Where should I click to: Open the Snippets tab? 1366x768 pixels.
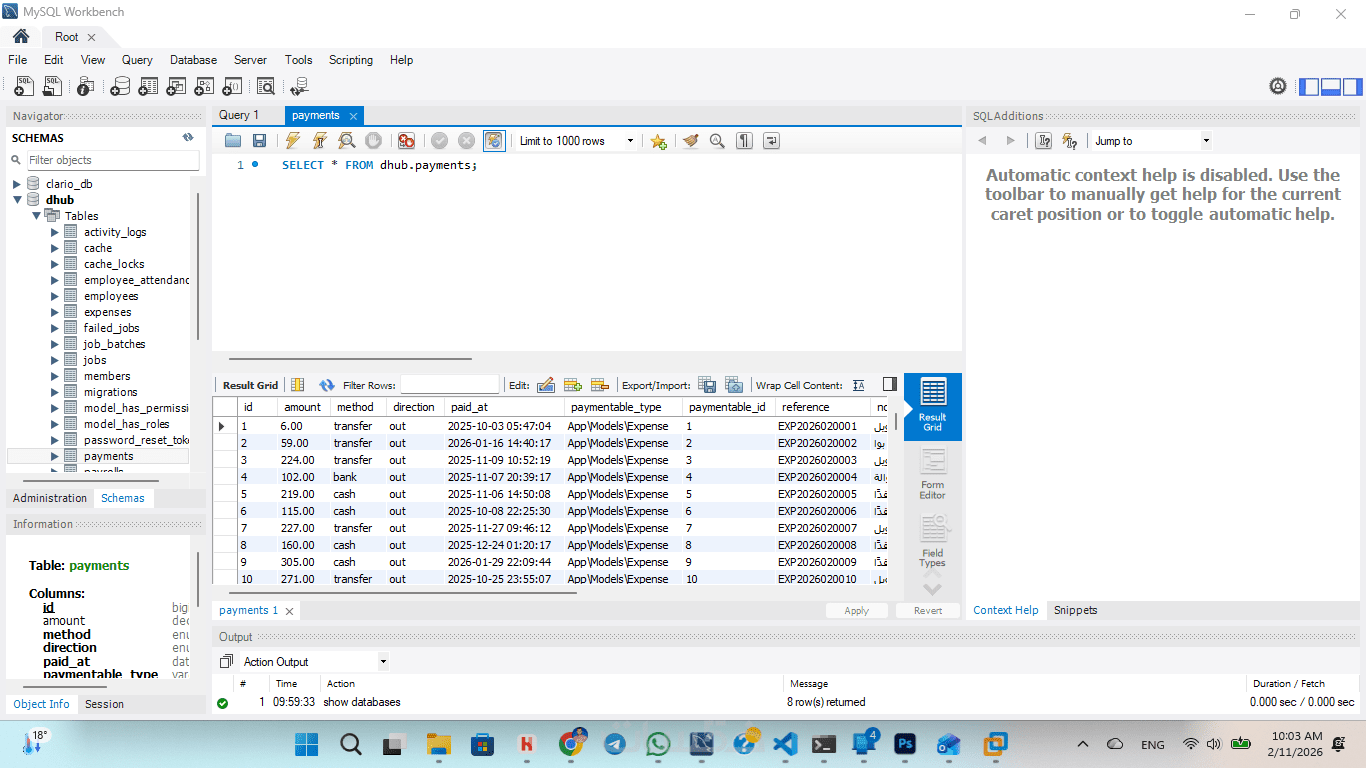click(x=1076, y=610)
